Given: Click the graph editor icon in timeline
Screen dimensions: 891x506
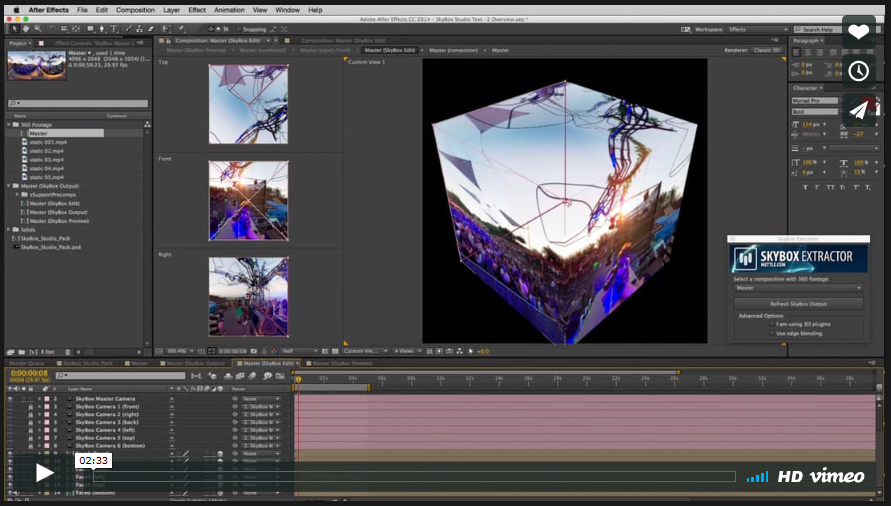Looking at the screenshot, I should (280, 376).
